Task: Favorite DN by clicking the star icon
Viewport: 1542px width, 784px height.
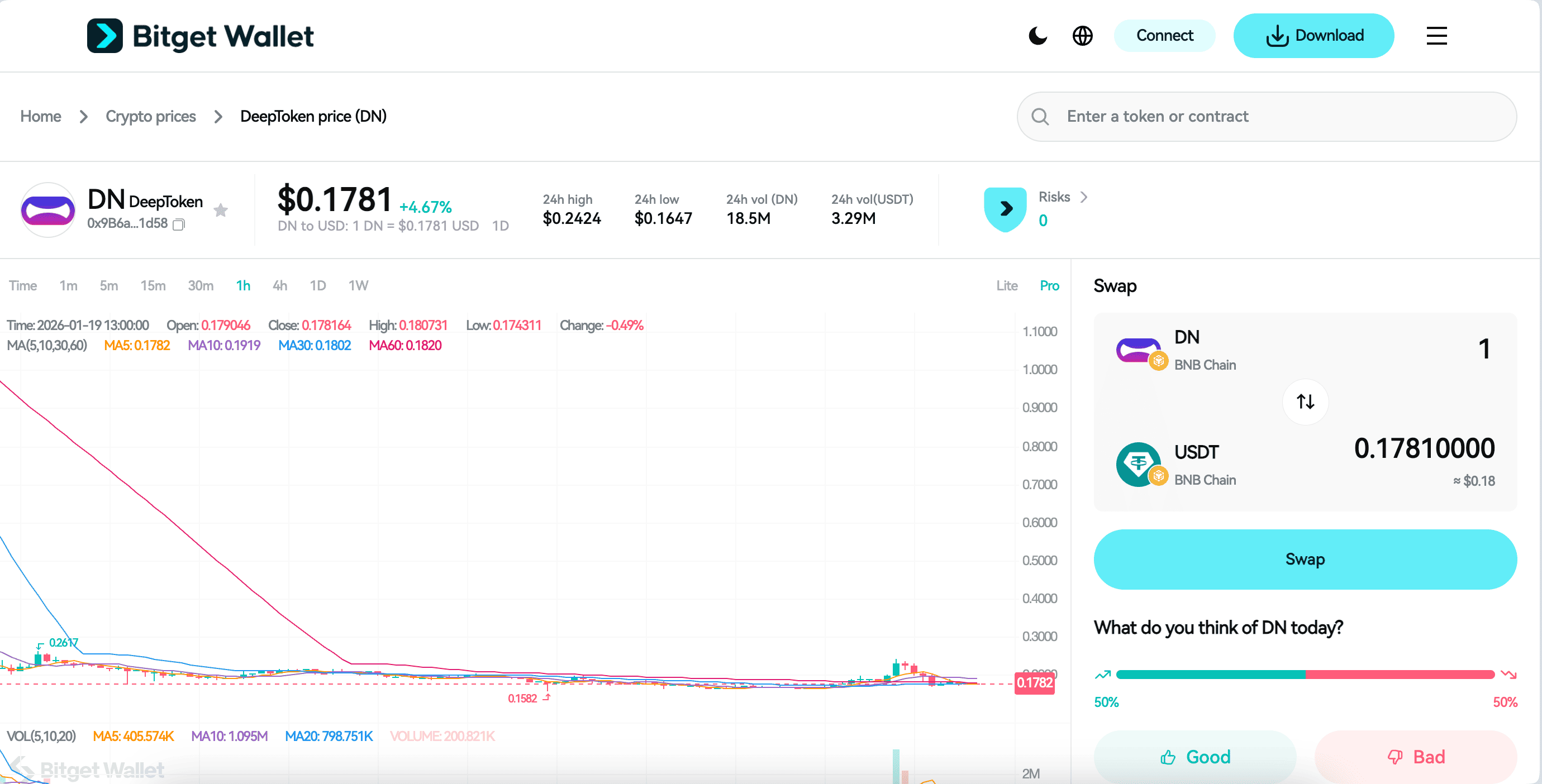Action: click(x=221, y=210)
